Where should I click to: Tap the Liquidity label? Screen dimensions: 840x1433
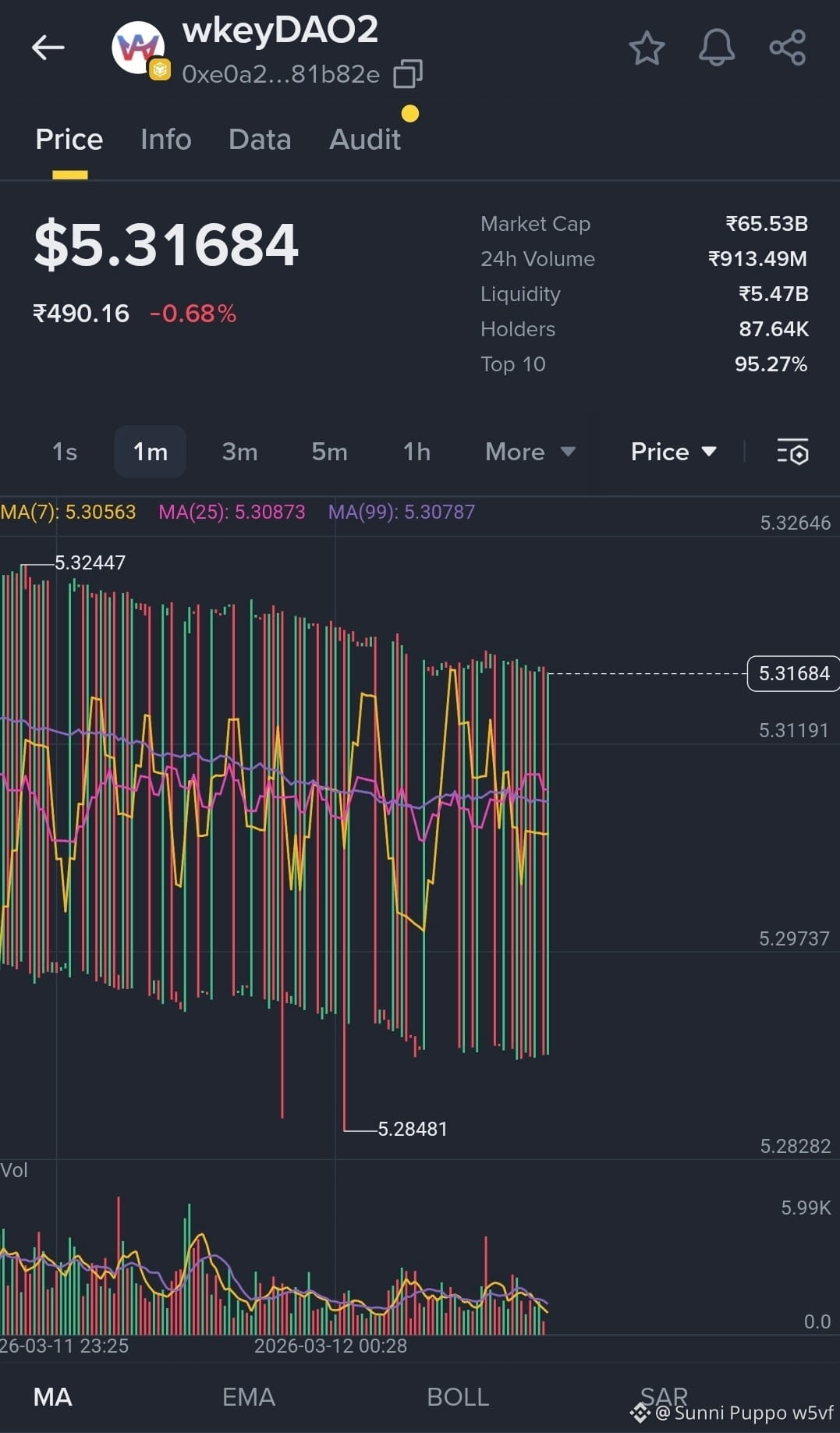pos(520,294)
